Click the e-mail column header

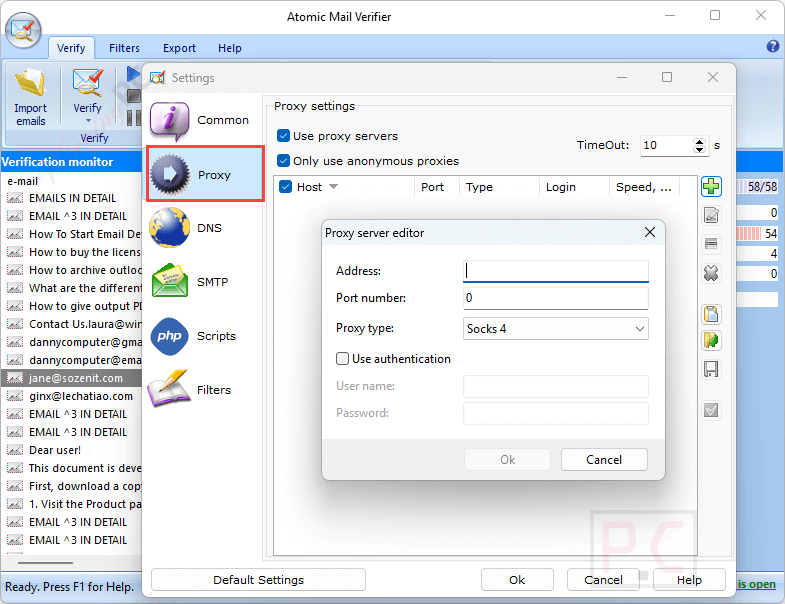click(22, 181)
